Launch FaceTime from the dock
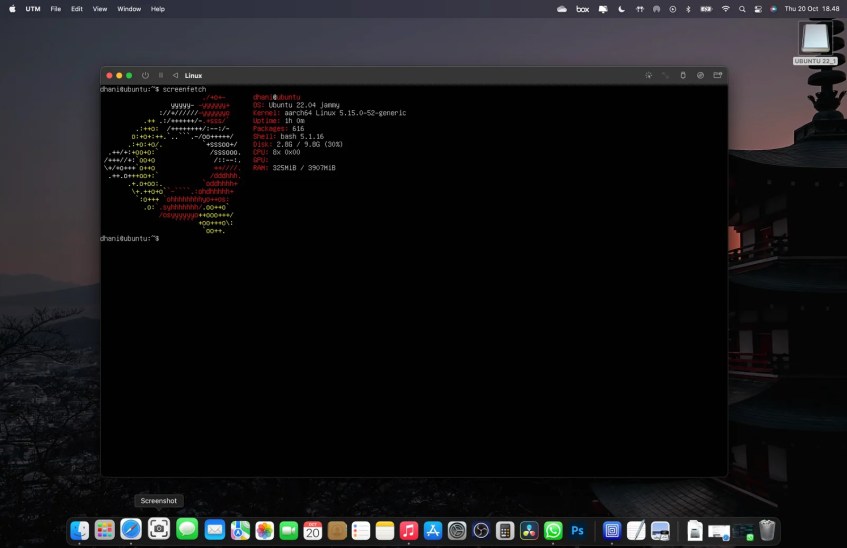Screen dimensions: 847x548 [289, 530]
